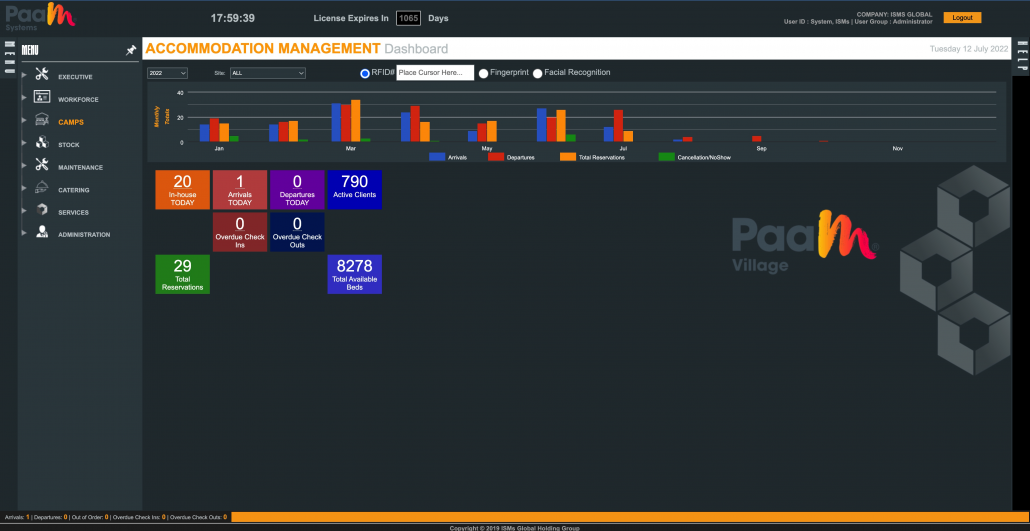Click the Departures red legend swatch

coord(496,157)
